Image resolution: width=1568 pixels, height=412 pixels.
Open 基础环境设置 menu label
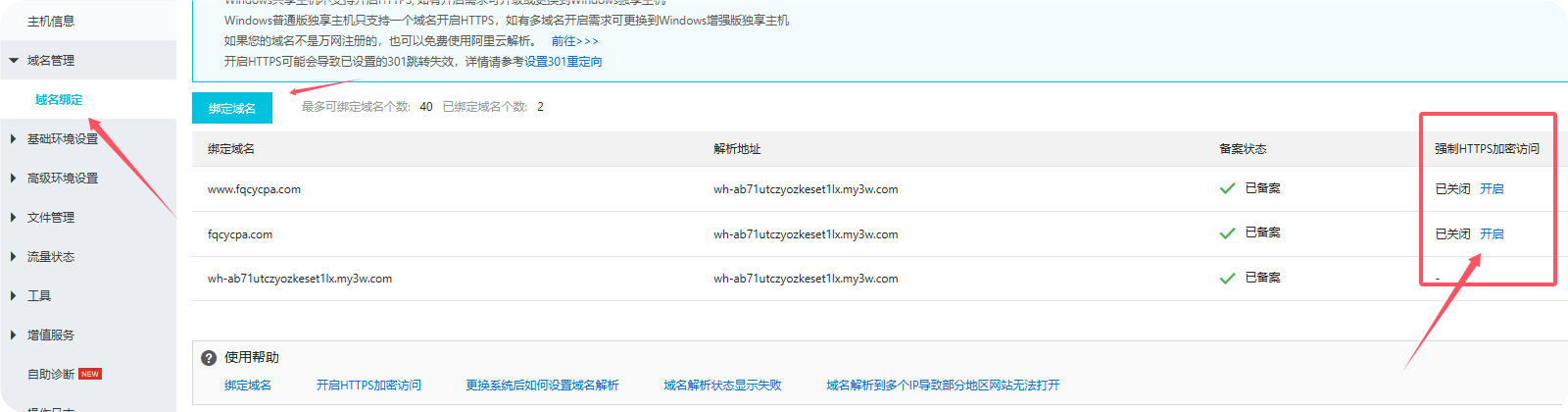click(x=63, y=139)
